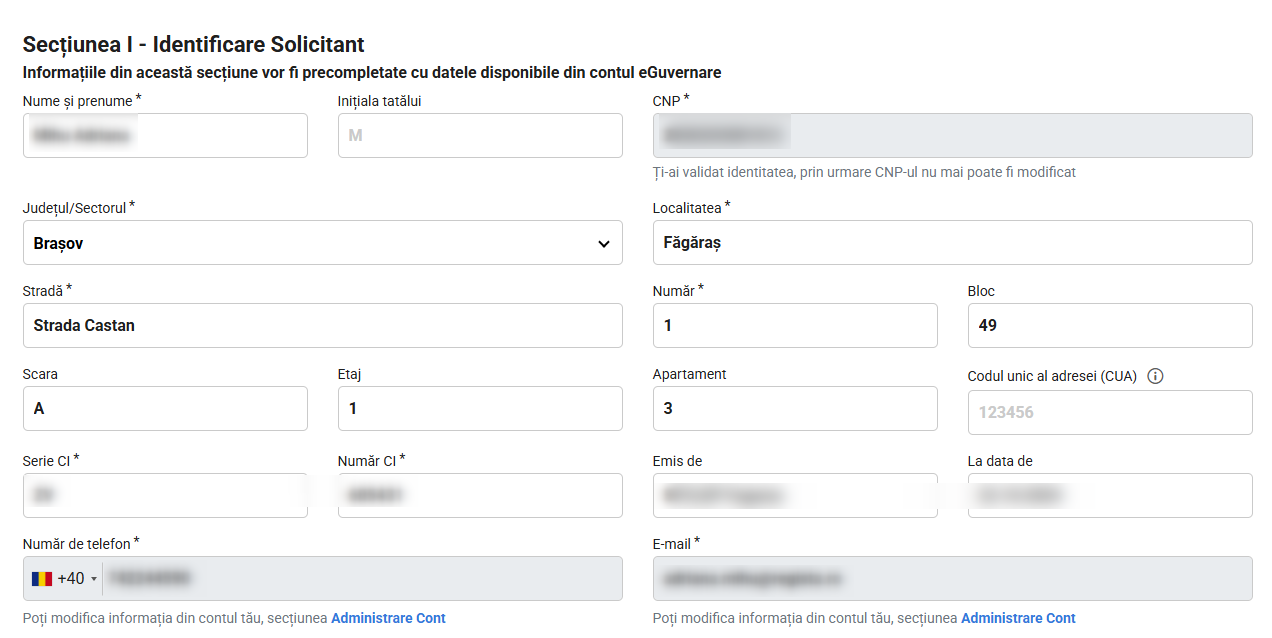Click the Nume și prenume field
This screenshot has width=1272, height=638.
165,135
